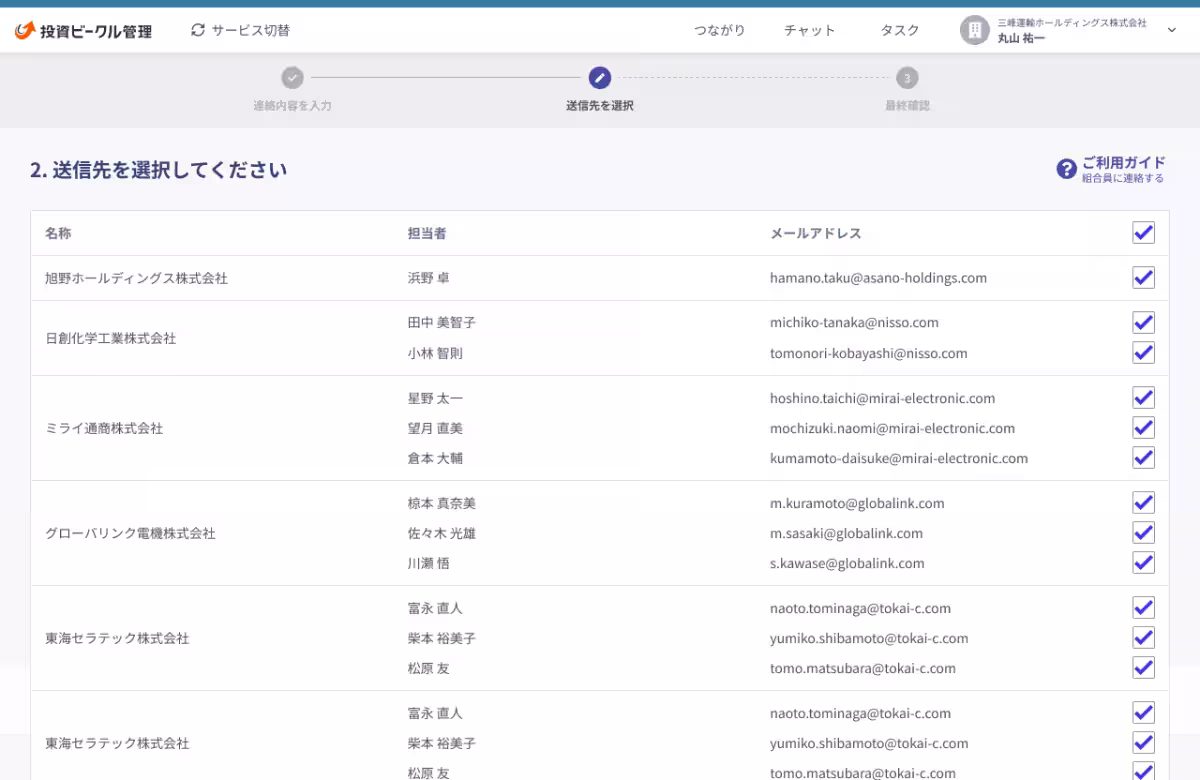This screenshot has height=780, width=1200.
Task: Uncheck hoshino.taichi@mirai-electronic.com checkbox
Action: 1143,398
